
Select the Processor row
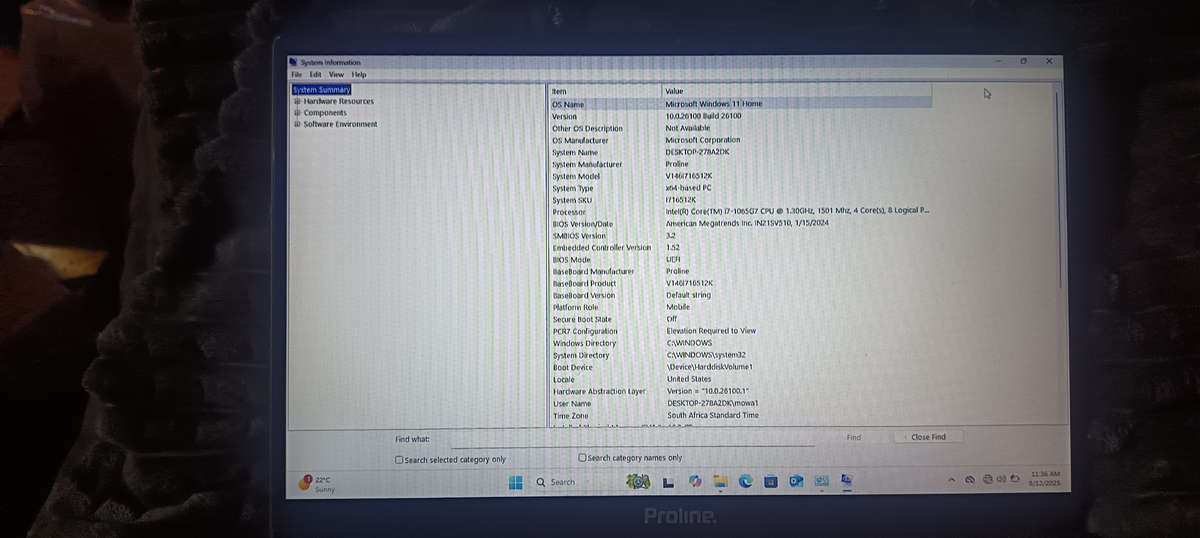(x=740, y=212)
